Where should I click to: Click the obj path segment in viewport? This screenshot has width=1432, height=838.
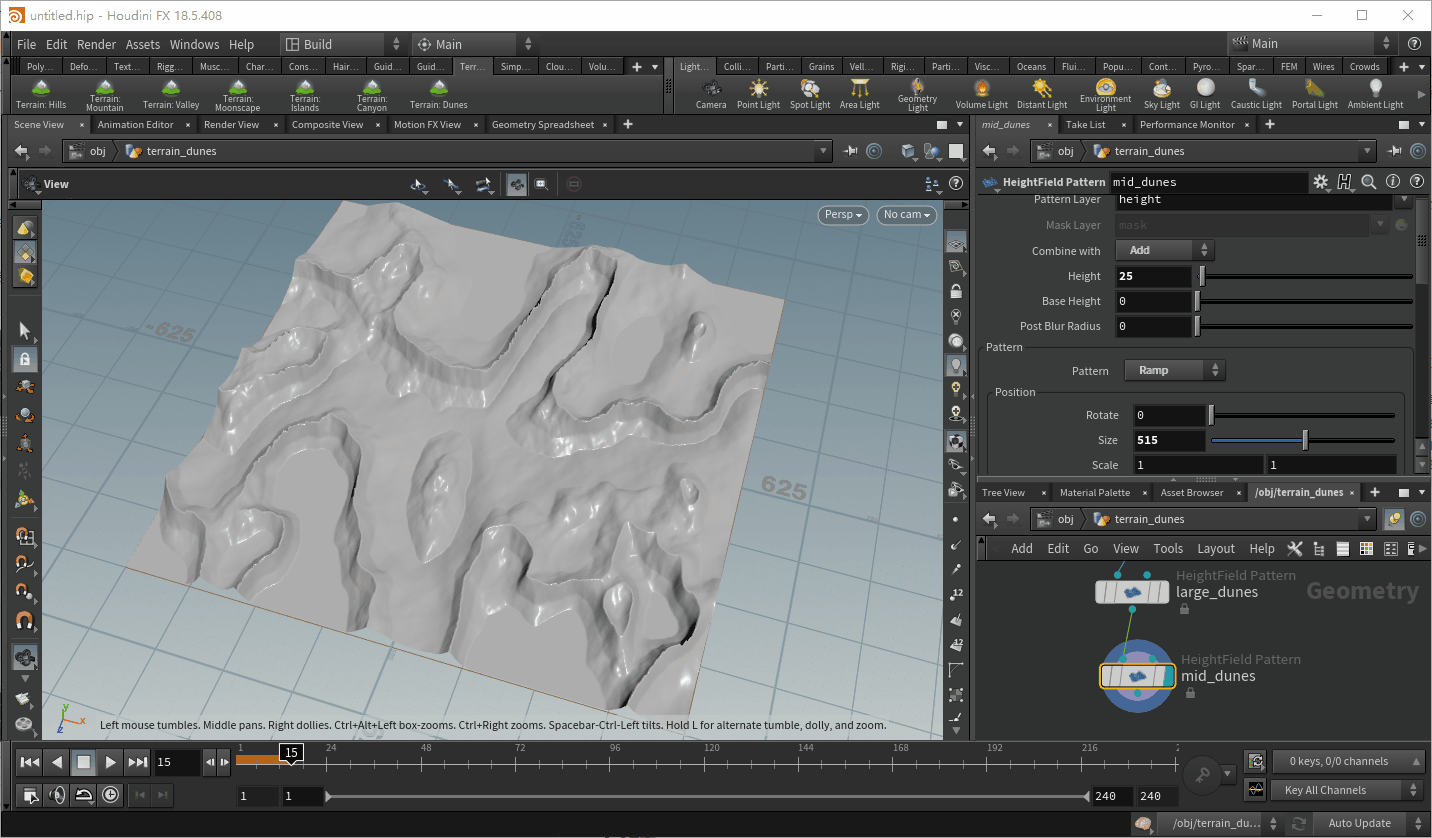[x=98, y=151]
